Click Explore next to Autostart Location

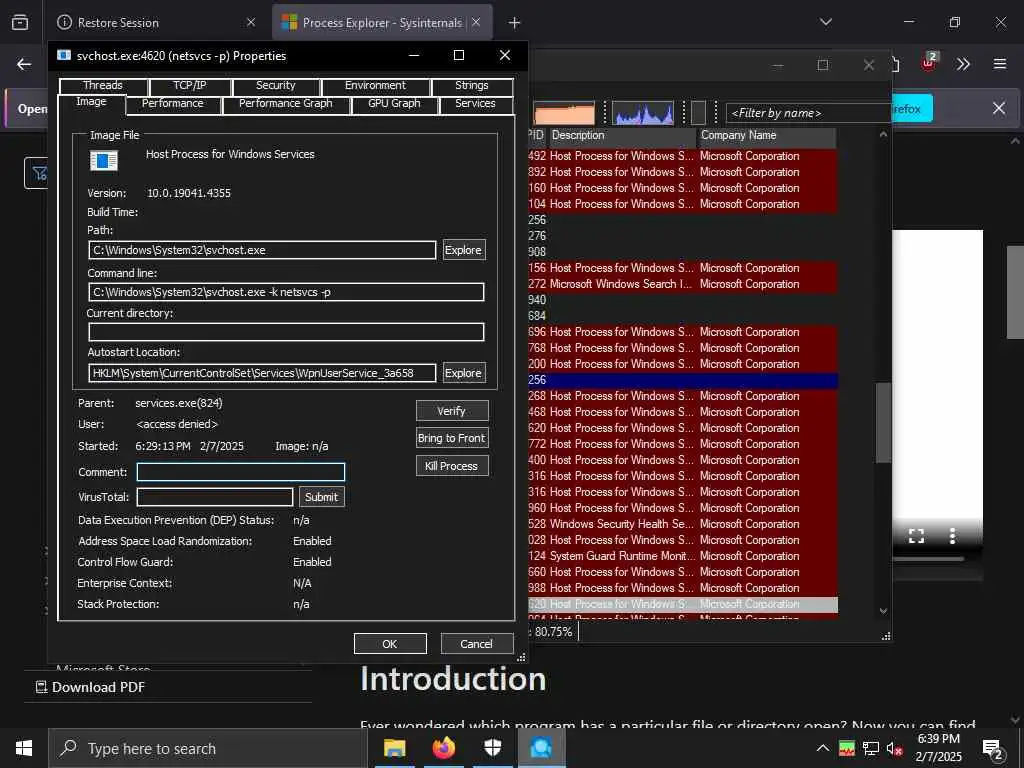[x=464, y=373]
